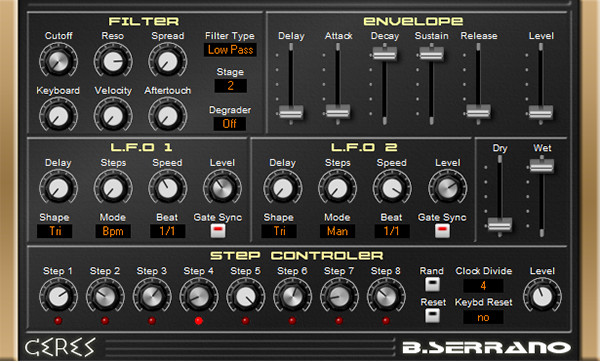This screenshot has width=600, height=362.
Task: Click the Step Controller Level knob
Action: 542,296
